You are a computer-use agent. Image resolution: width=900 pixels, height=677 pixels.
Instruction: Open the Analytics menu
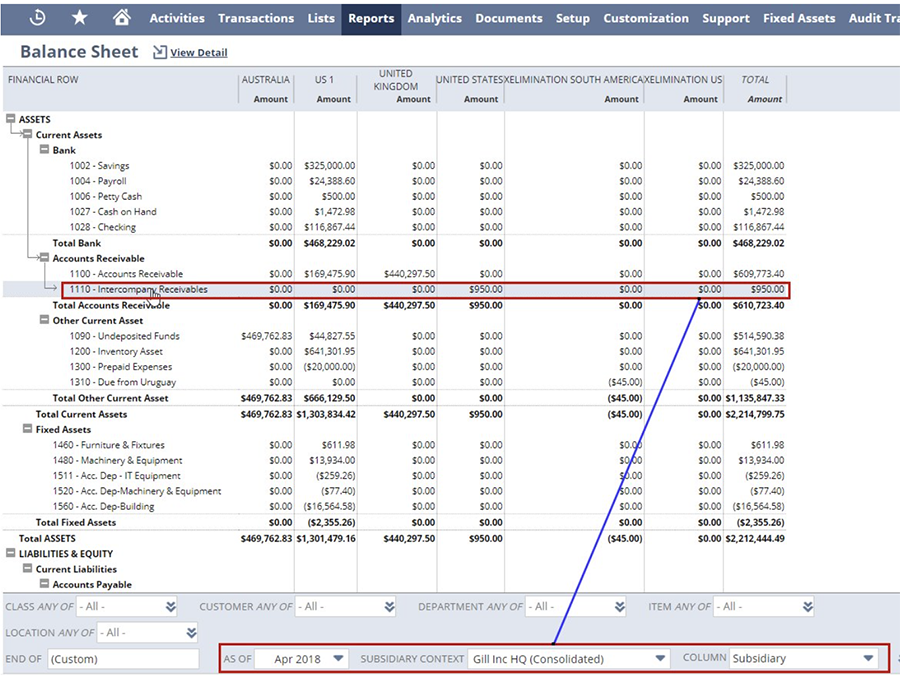coord(434,18)
